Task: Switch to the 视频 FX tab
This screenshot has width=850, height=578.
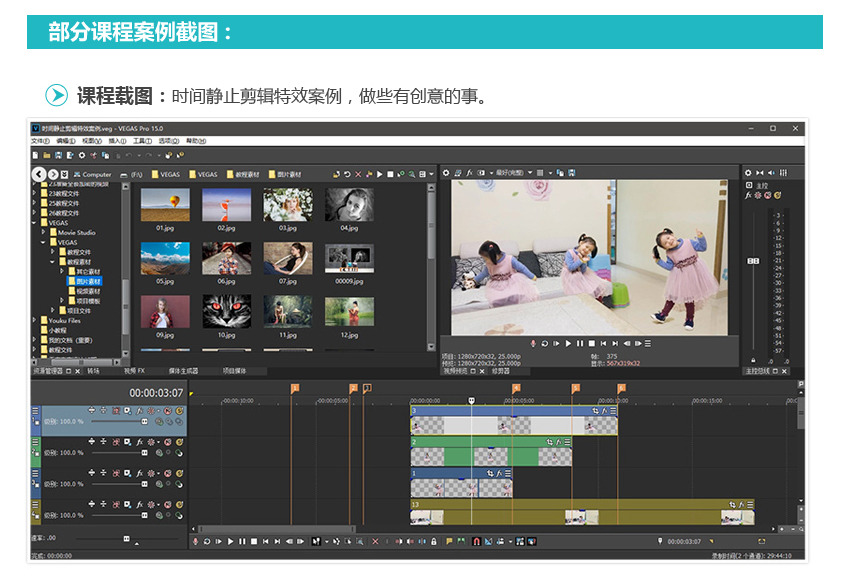Action: click(134, 371)
